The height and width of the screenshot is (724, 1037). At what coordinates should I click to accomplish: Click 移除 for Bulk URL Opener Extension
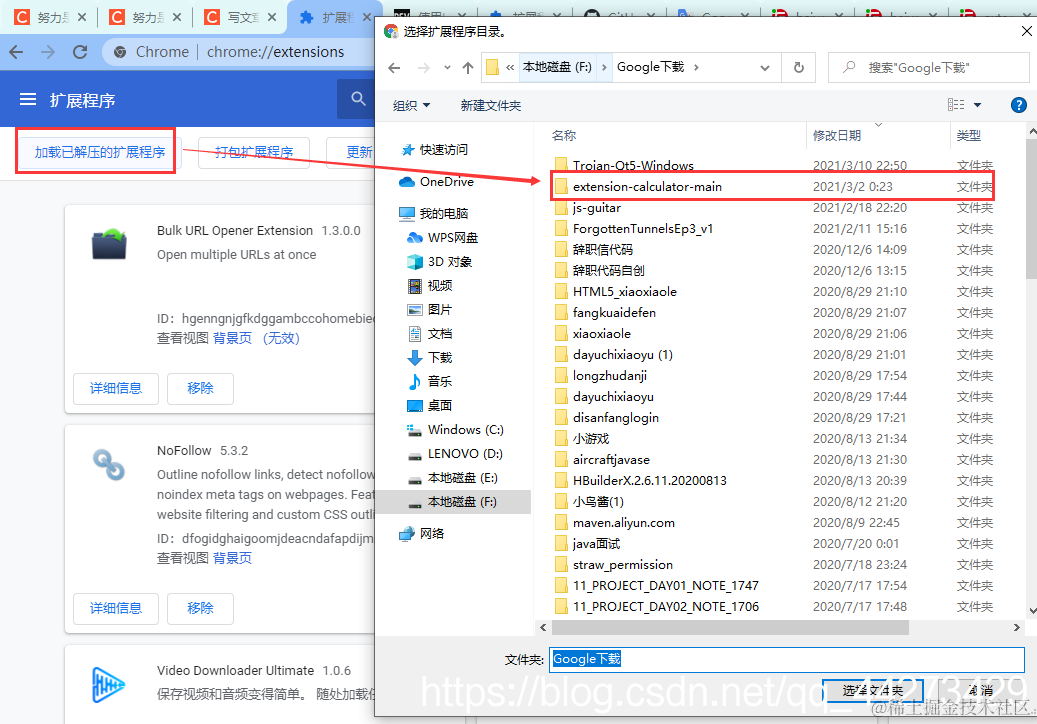pos(200,388)
